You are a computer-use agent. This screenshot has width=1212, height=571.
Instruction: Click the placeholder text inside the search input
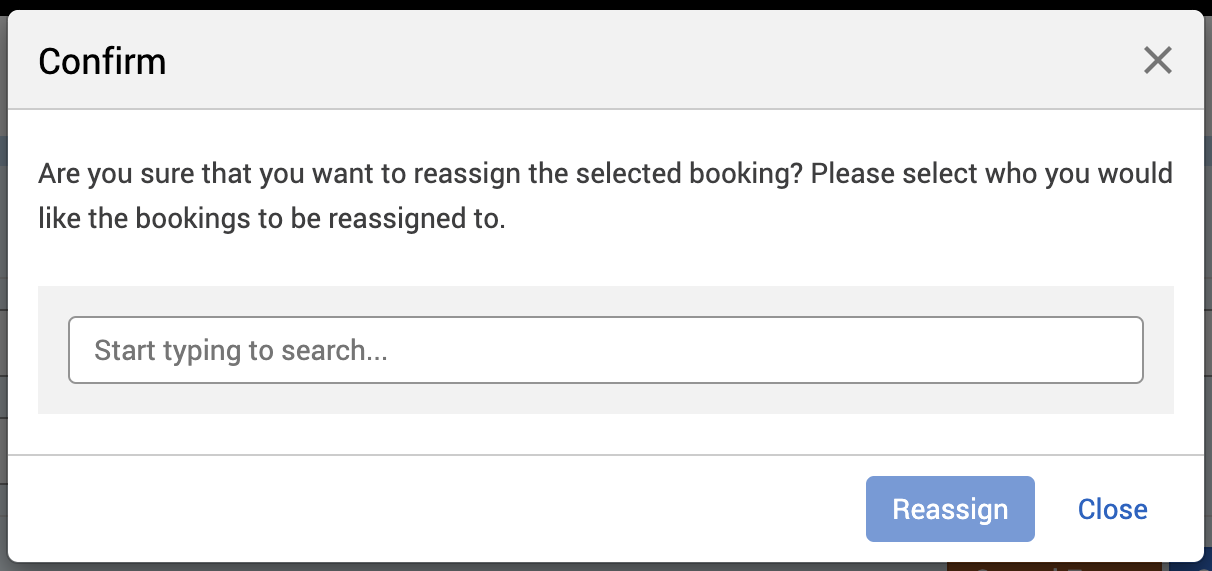(240, 350)
